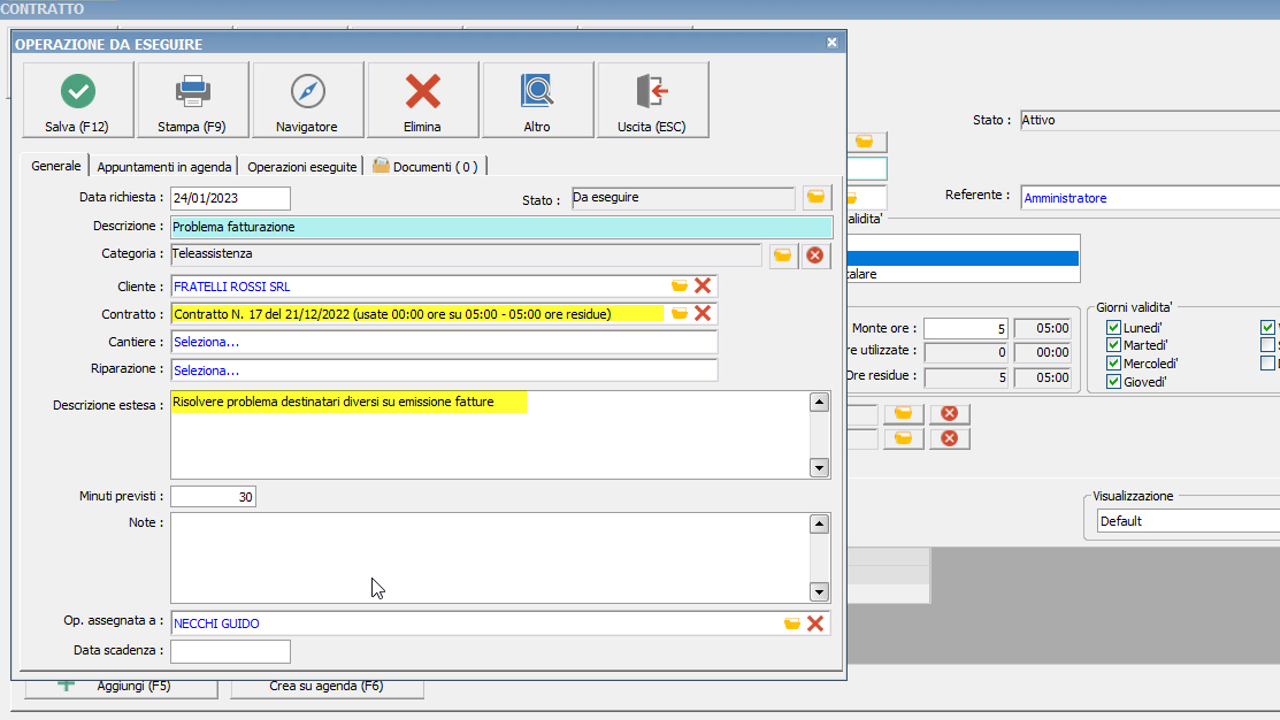Print using the Stampa (F9) icon
1280x720 pixels.
click(193, 100)
